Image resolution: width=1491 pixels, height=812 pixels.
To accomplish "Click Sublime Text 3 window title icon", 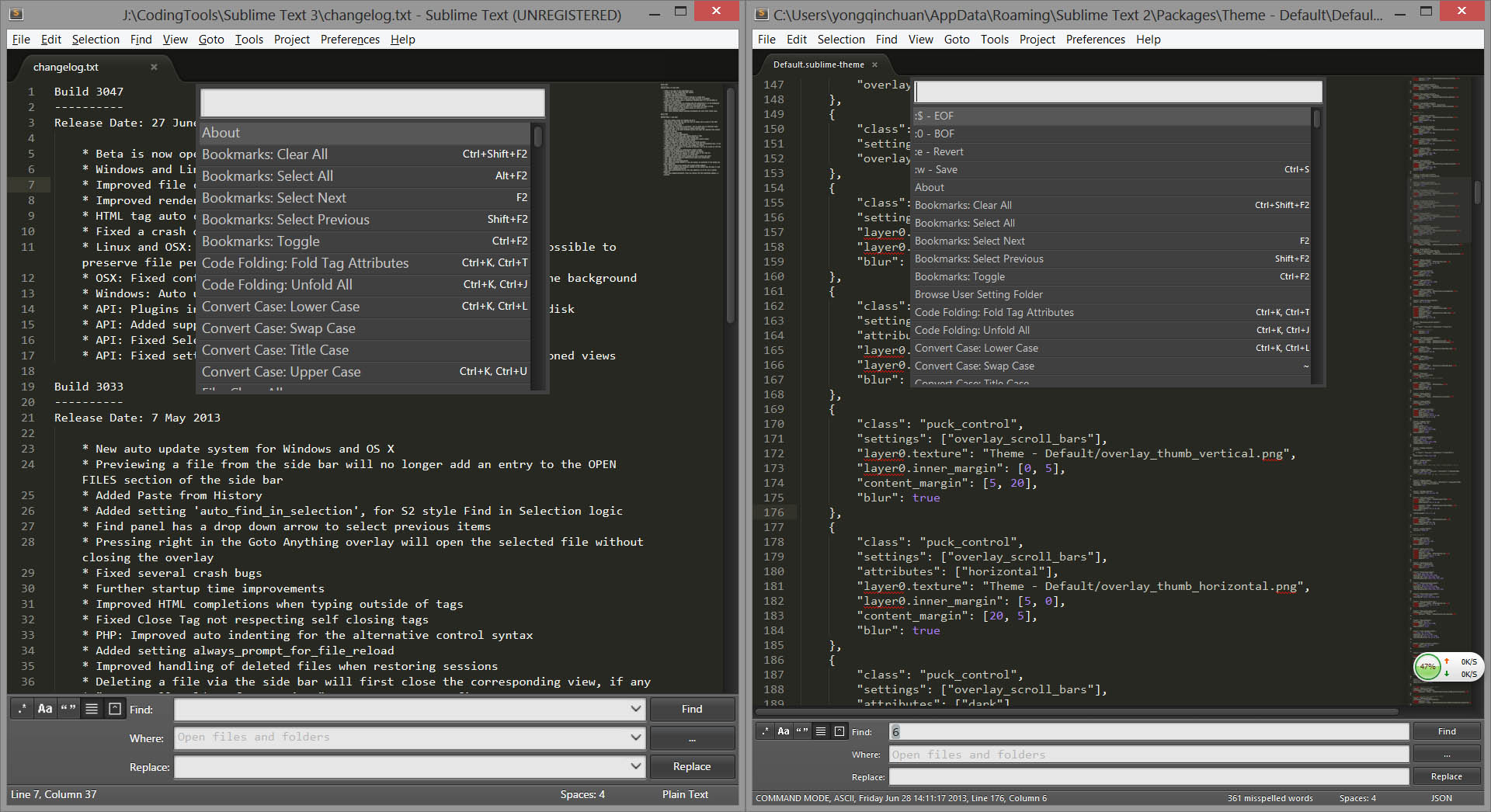I will click(x=16, y=14).
